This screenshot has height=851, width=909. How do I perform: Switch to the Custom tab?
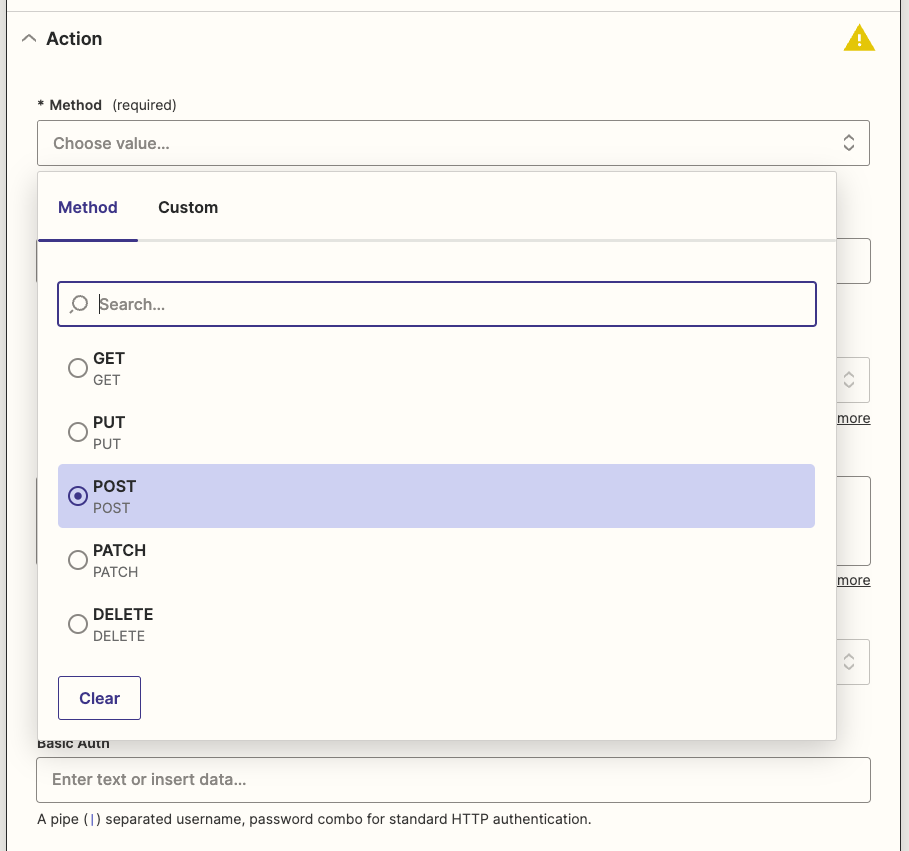(x=188, y=208)
